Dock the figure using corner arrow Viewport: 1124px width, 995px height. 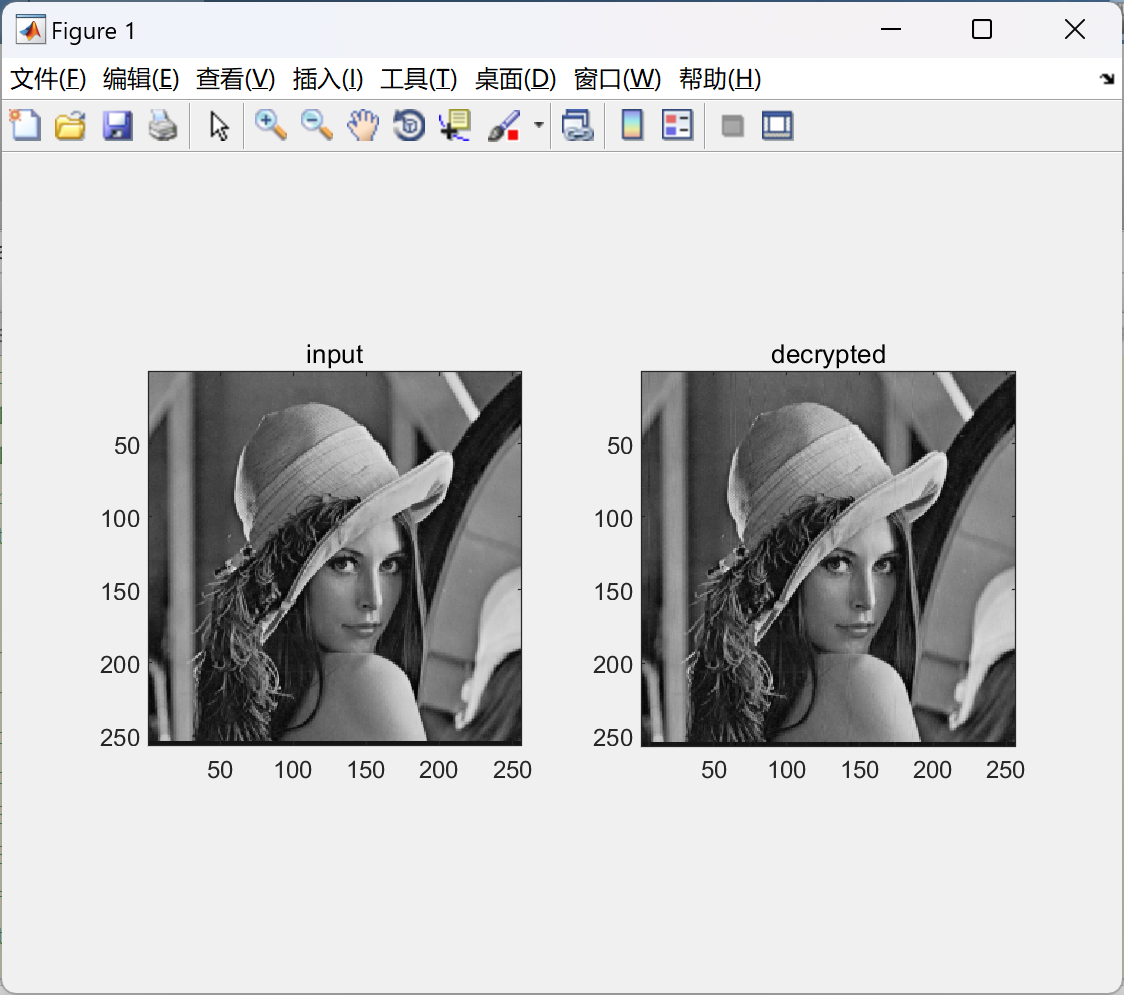1107,79
